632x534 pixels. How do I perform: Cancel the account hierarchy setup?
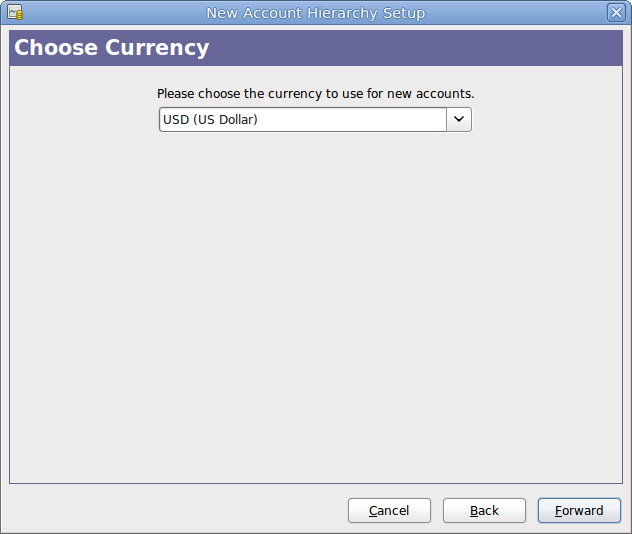389,511
